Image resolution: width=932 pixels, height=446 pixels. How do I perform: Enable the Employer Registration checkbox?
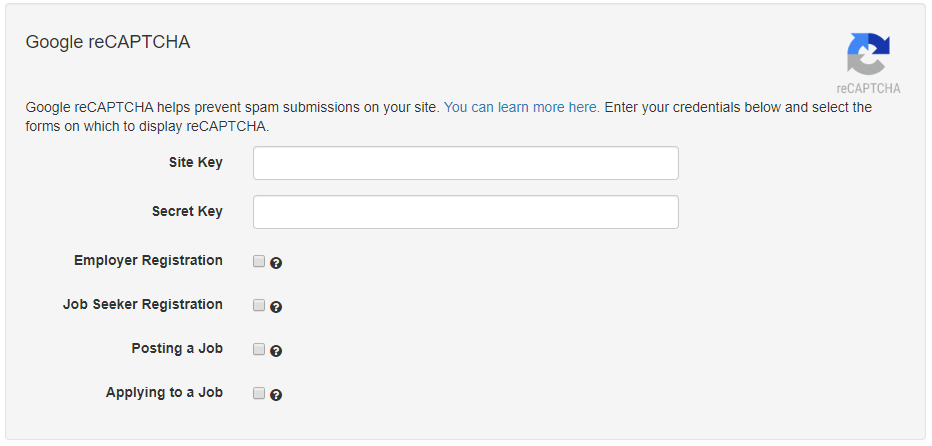[259, 261]
